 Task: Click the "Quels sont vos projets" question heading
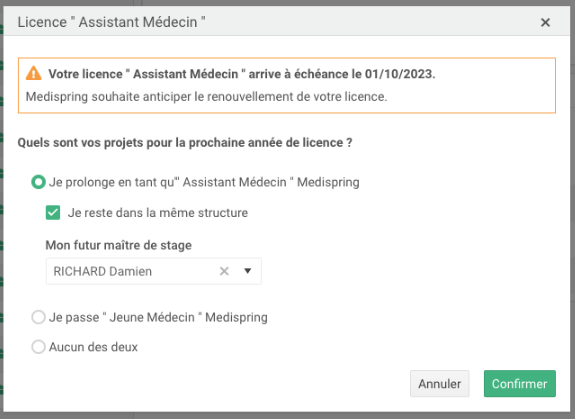[x=185, y=143]
